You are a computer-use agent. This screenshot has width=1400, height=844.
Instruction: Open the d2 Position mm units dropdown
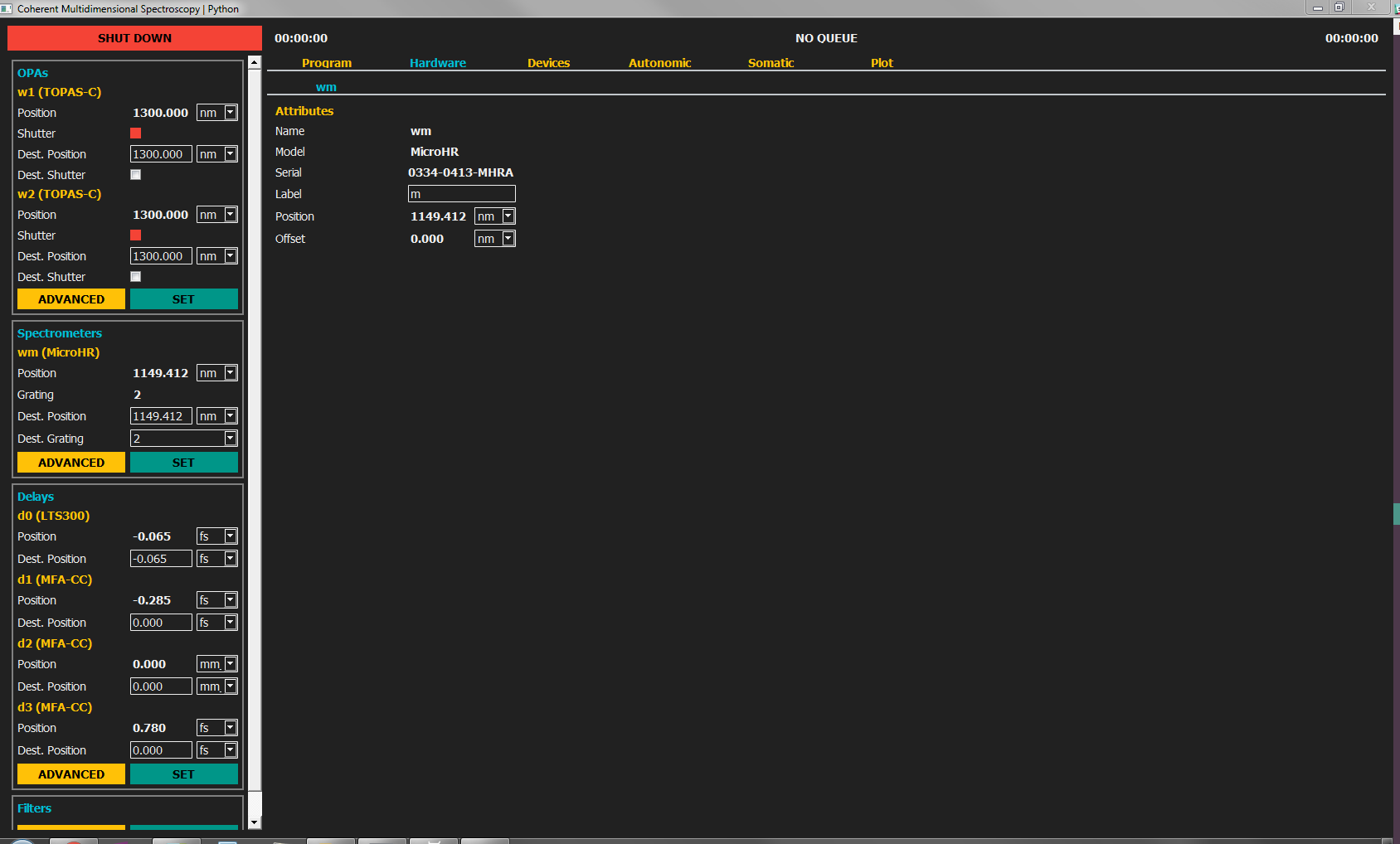(x=230, y=664)
